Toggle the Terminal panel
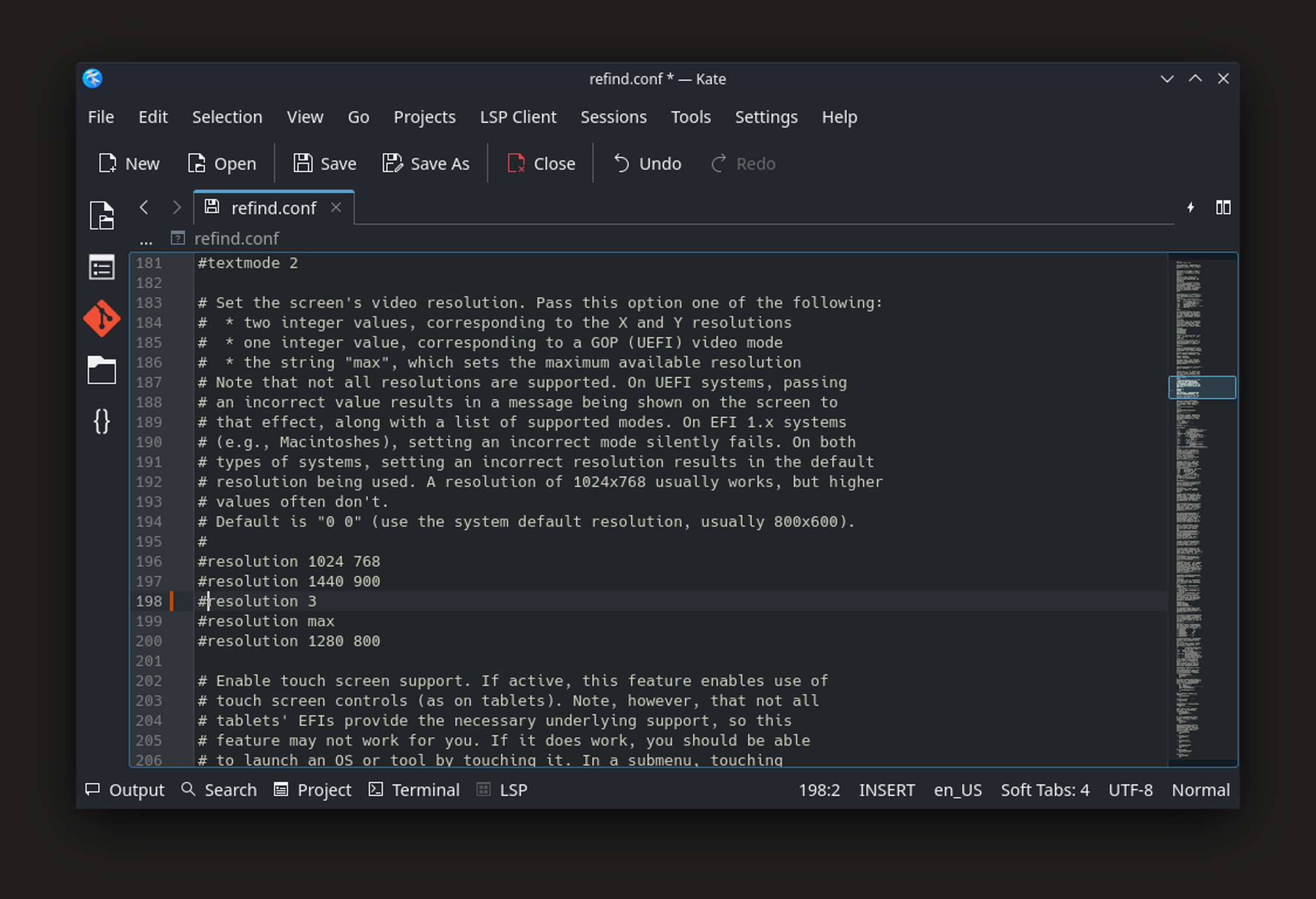This screenshot has height=899, width=1316. pyautogui.click(x=414, y=790)
